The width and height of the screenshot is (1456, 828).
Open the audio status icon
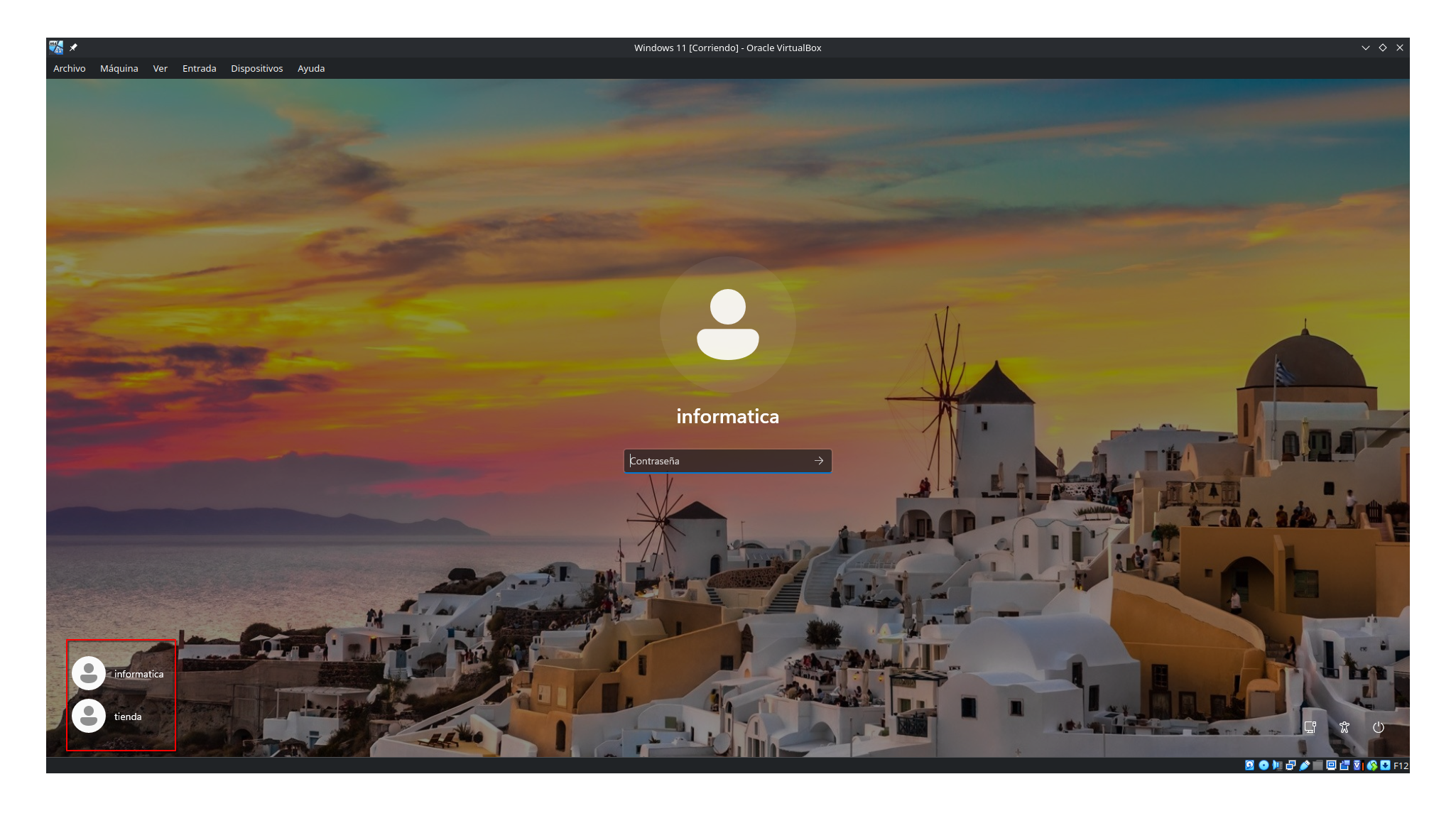(x=1277, y=765)
